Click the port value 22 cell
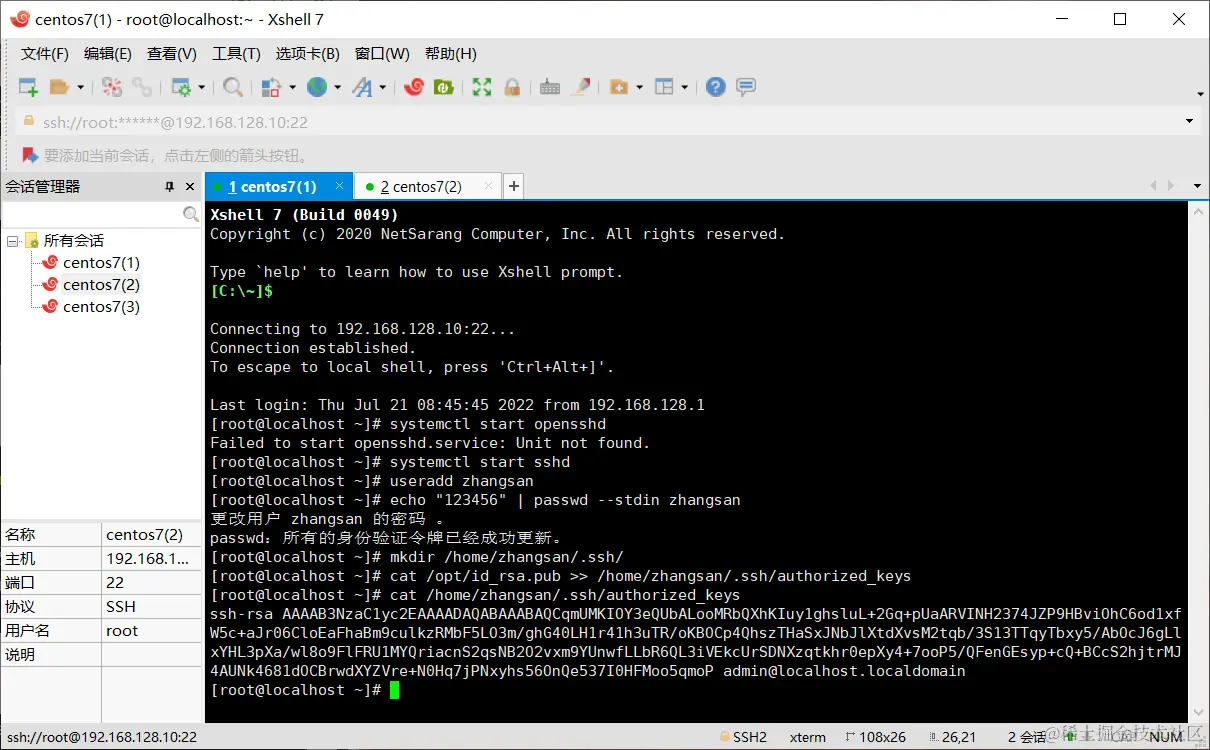 [x=152, y=583]
